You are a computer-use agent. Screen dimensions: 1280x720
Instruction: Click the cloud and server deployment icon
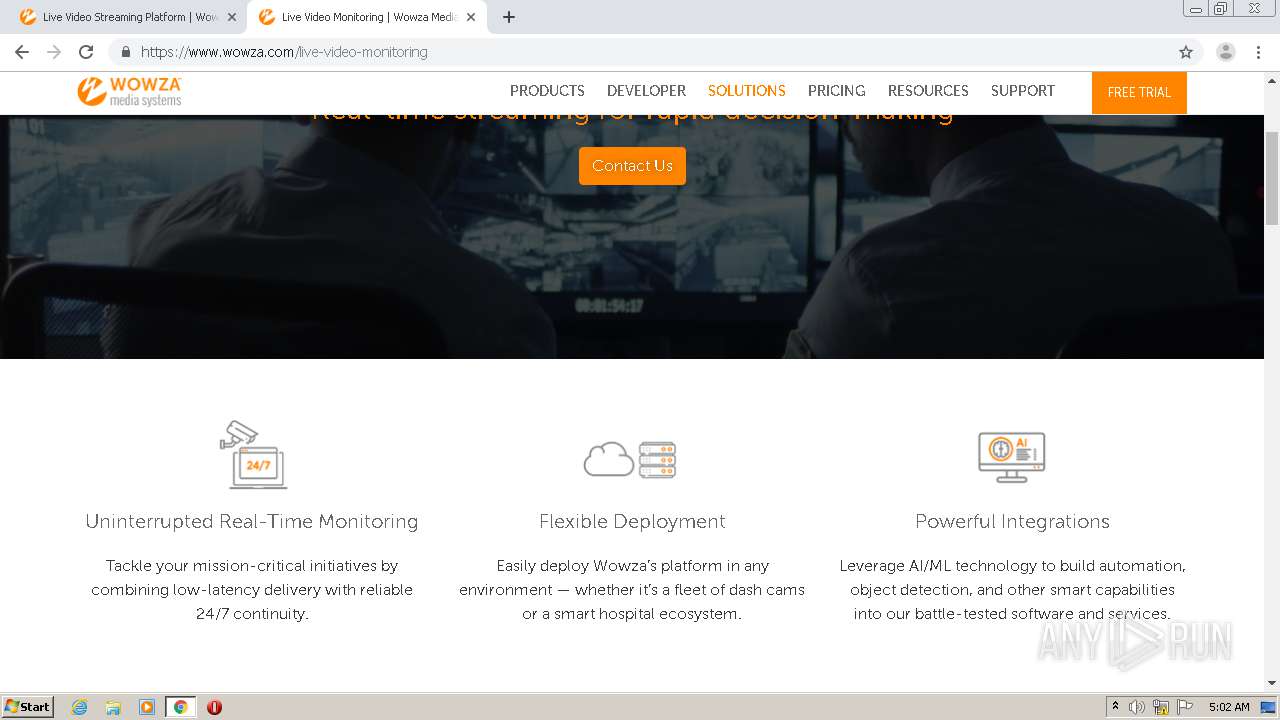point(630,460)
